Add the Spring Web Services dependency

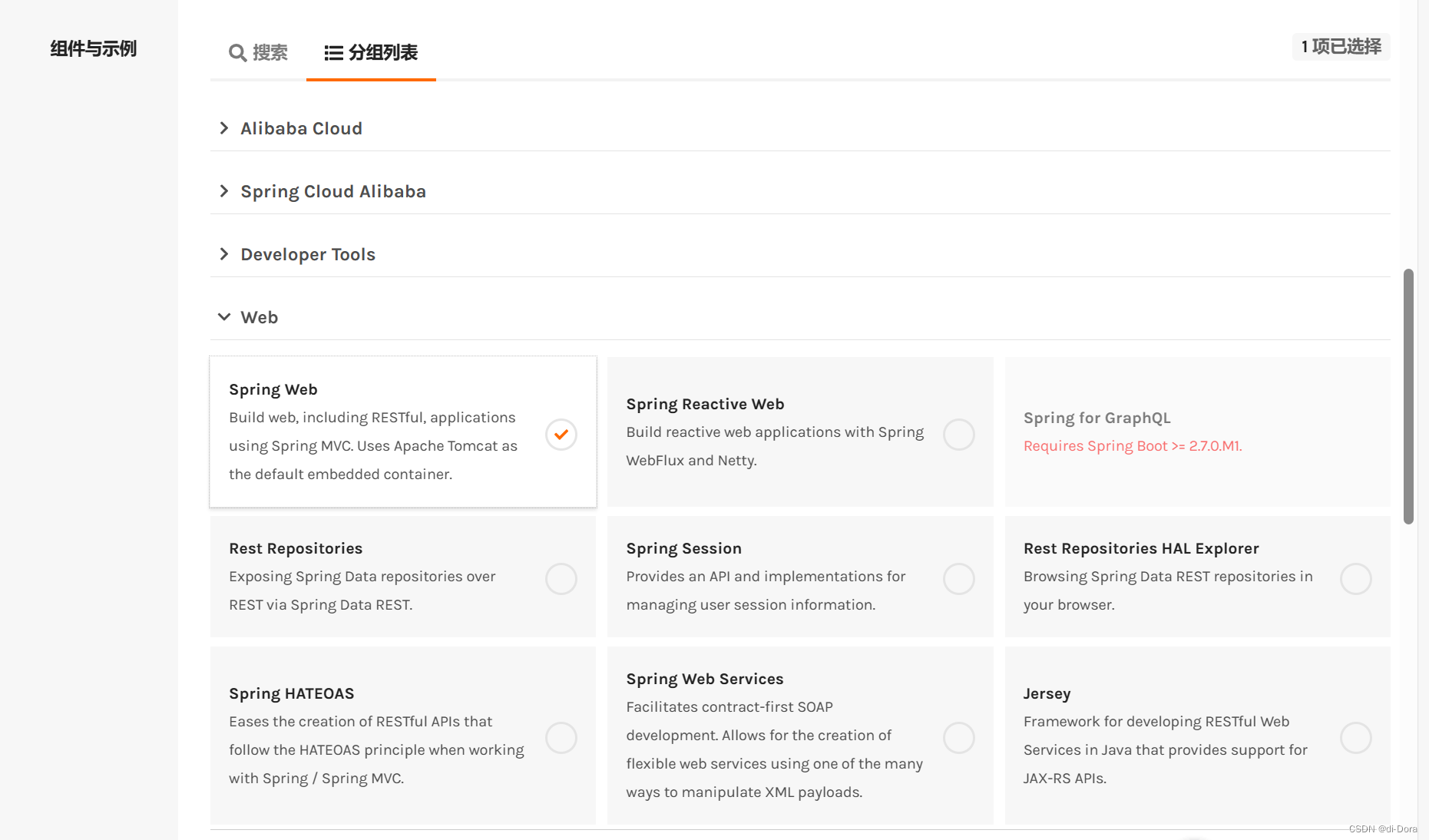(x=958, y=737)
